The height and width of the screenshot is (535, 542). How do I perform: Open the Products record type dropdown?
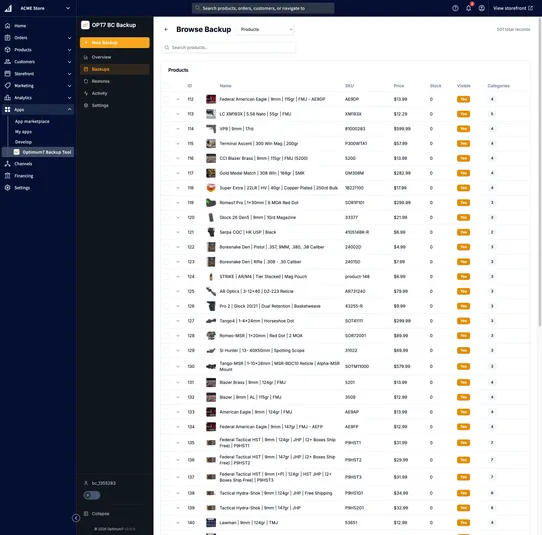pyautogui.click(x=265, y=29)
